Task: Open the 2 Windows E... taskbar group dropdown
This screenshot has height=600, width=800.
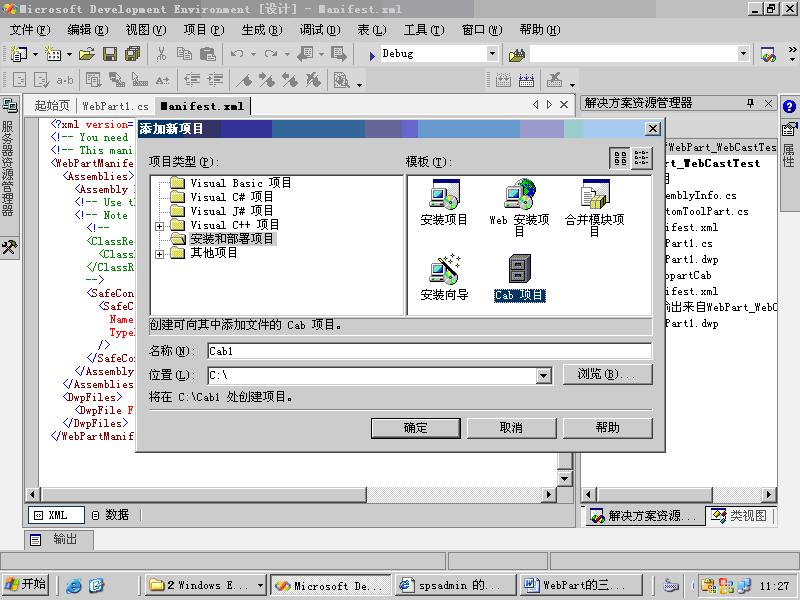Action: click(260, 585)
